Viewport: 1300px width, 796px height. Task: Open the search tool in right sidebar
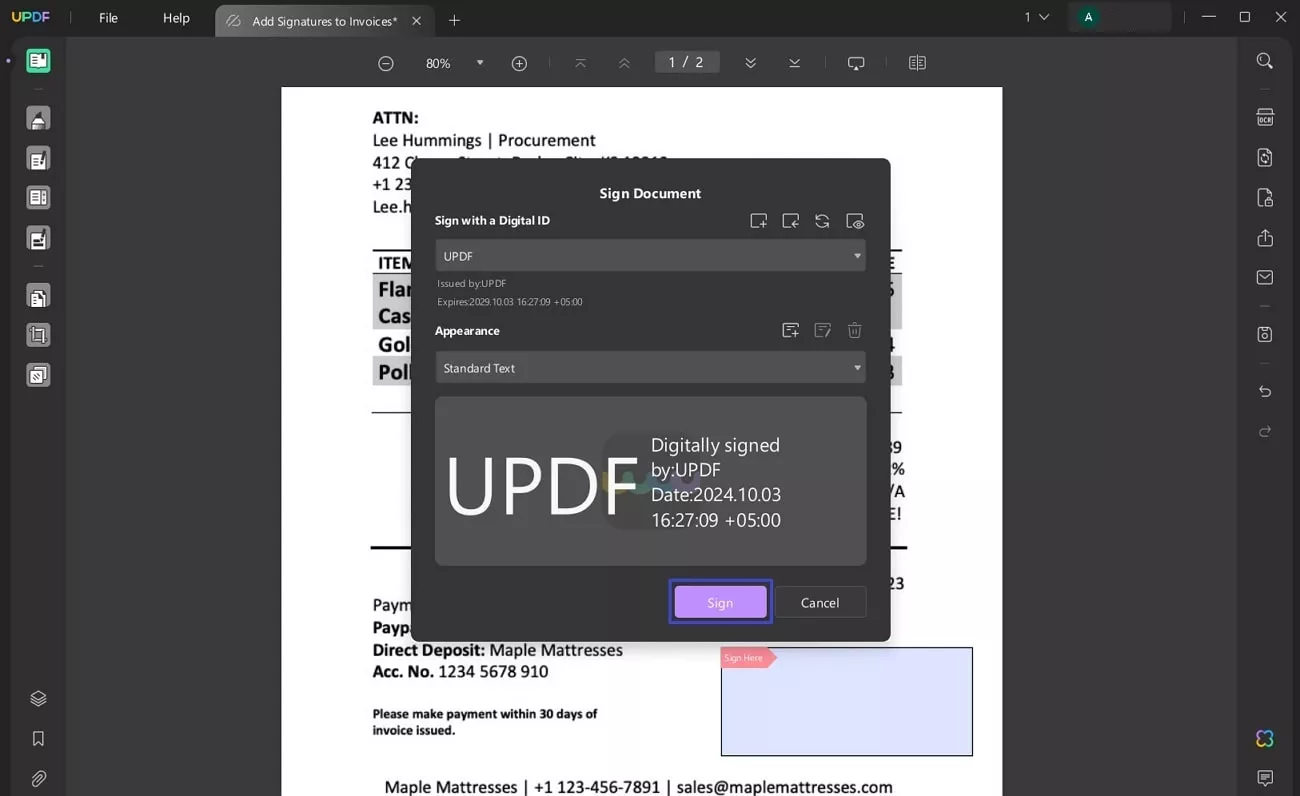tap(1264, 62)
